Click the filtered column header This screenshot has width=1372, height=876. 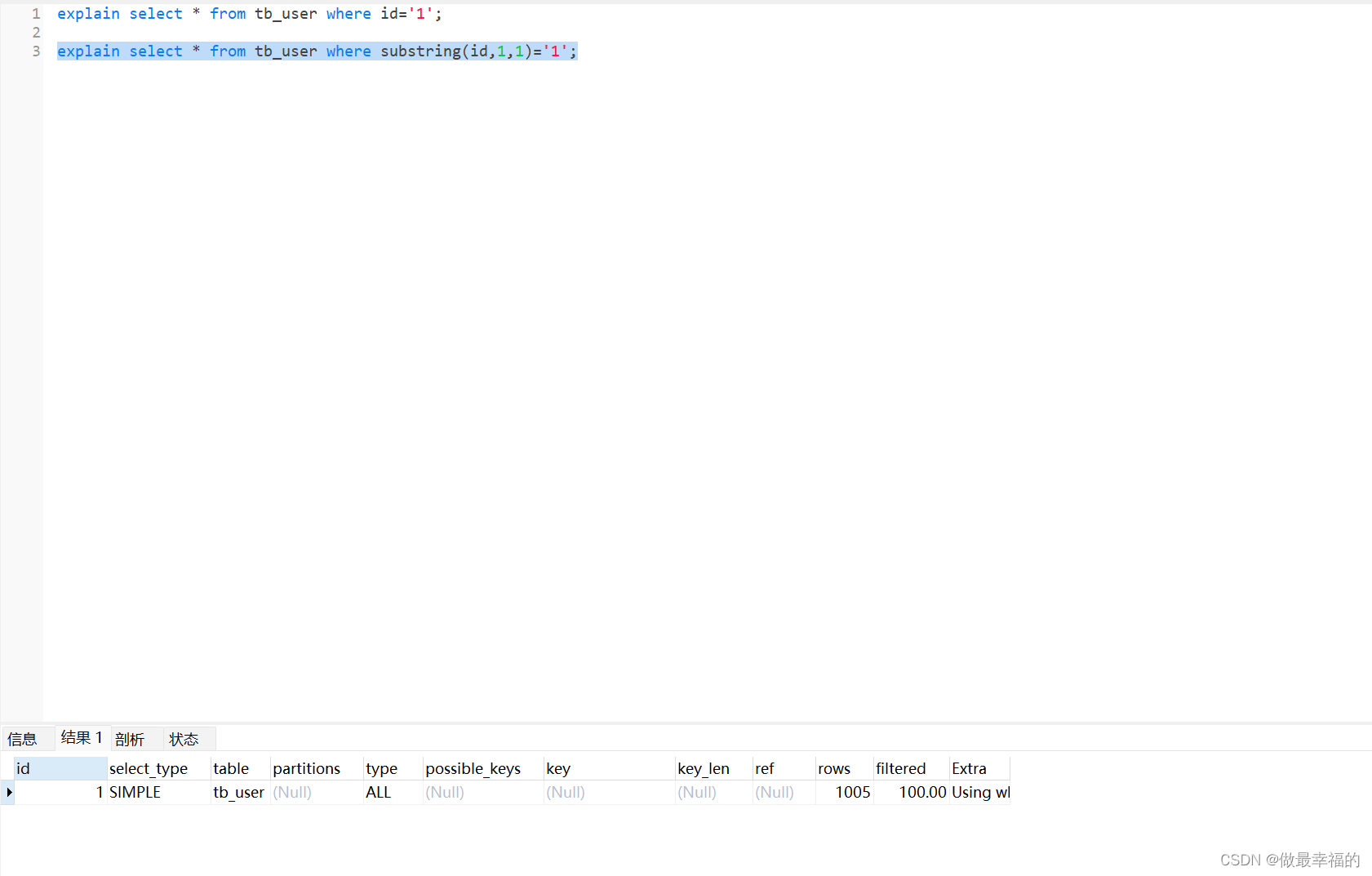coord(911,768)
